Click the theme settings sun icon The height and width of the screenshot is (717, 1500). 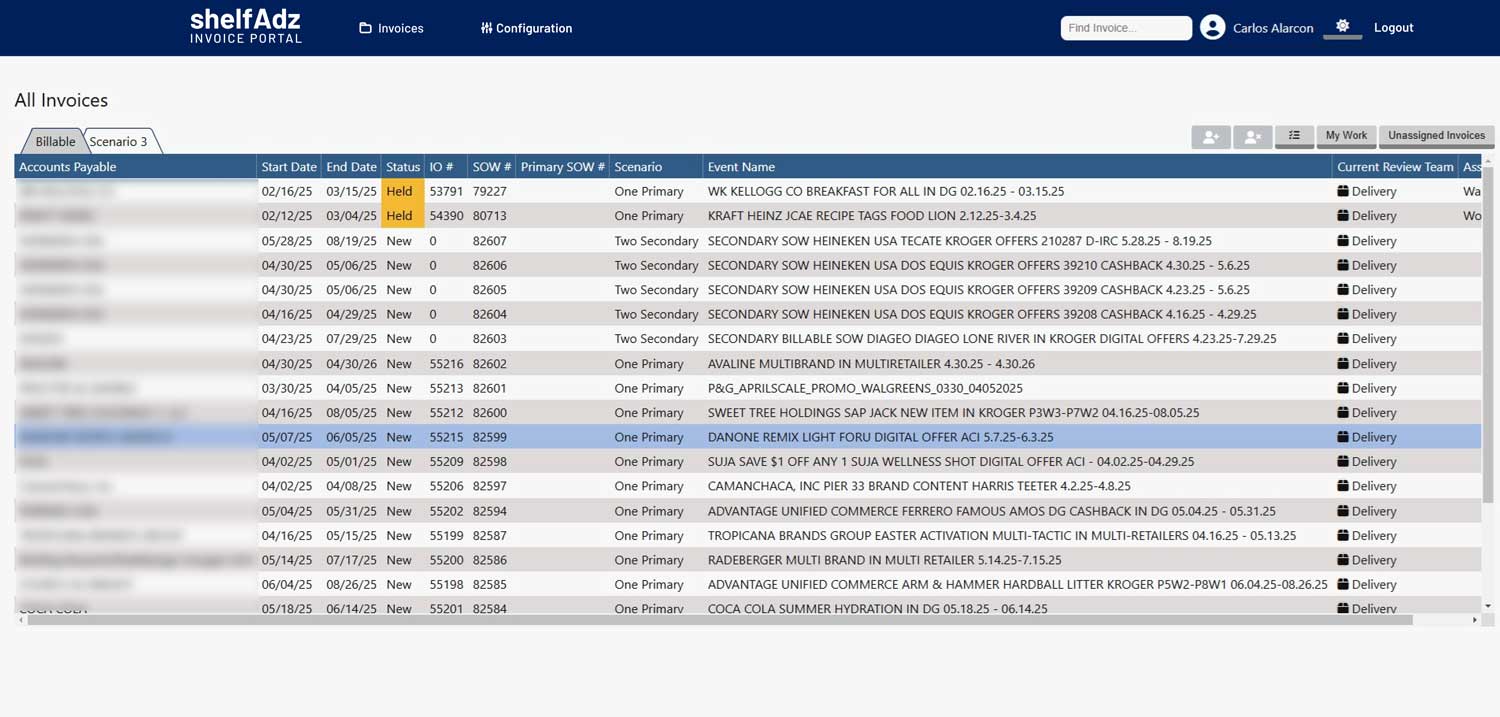[x=1342, y=26]
